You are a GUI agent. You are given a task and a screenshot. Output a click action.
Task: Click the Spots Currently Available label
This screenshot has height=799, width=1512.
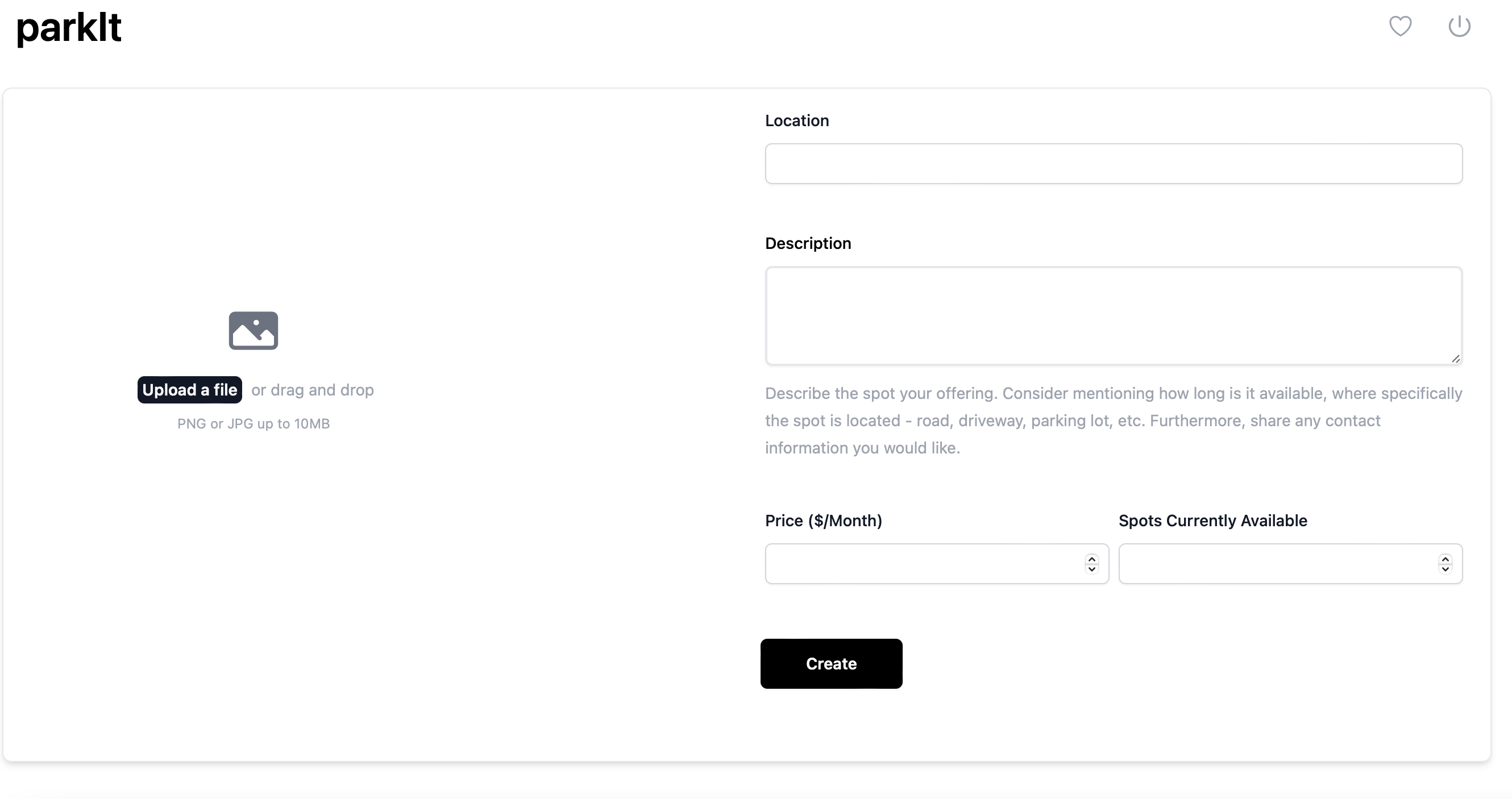point(1212,521)
